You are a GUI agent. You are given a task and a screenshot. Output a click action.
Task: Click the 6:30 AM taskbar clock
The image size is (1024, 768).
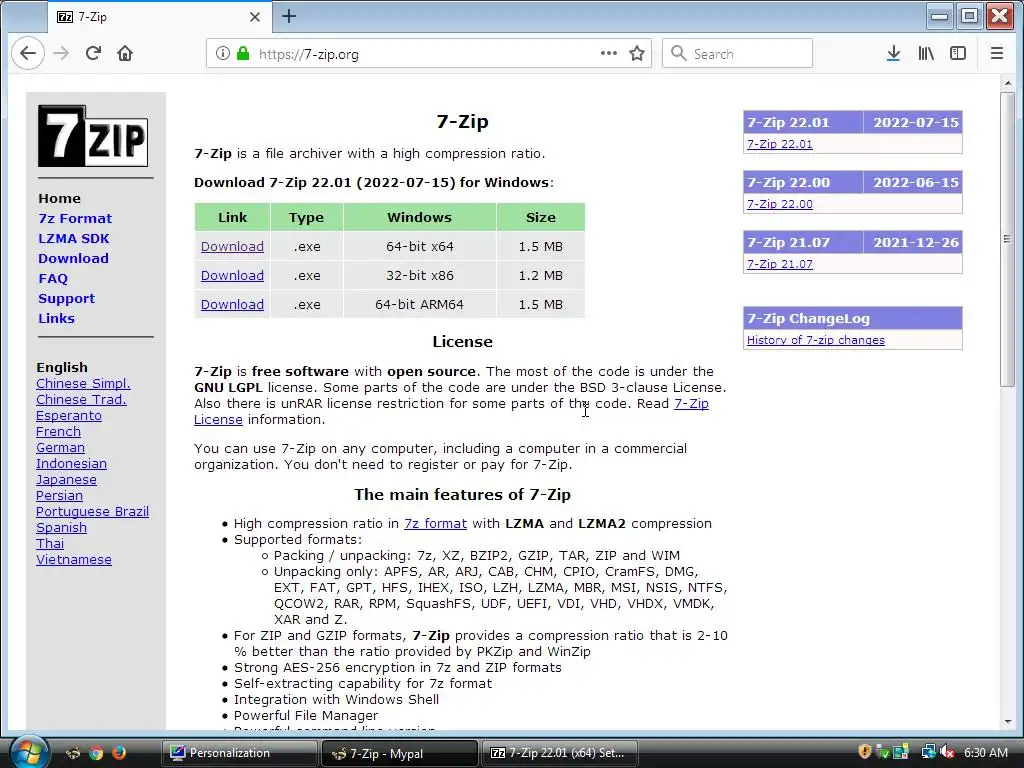tap(986, 752)
